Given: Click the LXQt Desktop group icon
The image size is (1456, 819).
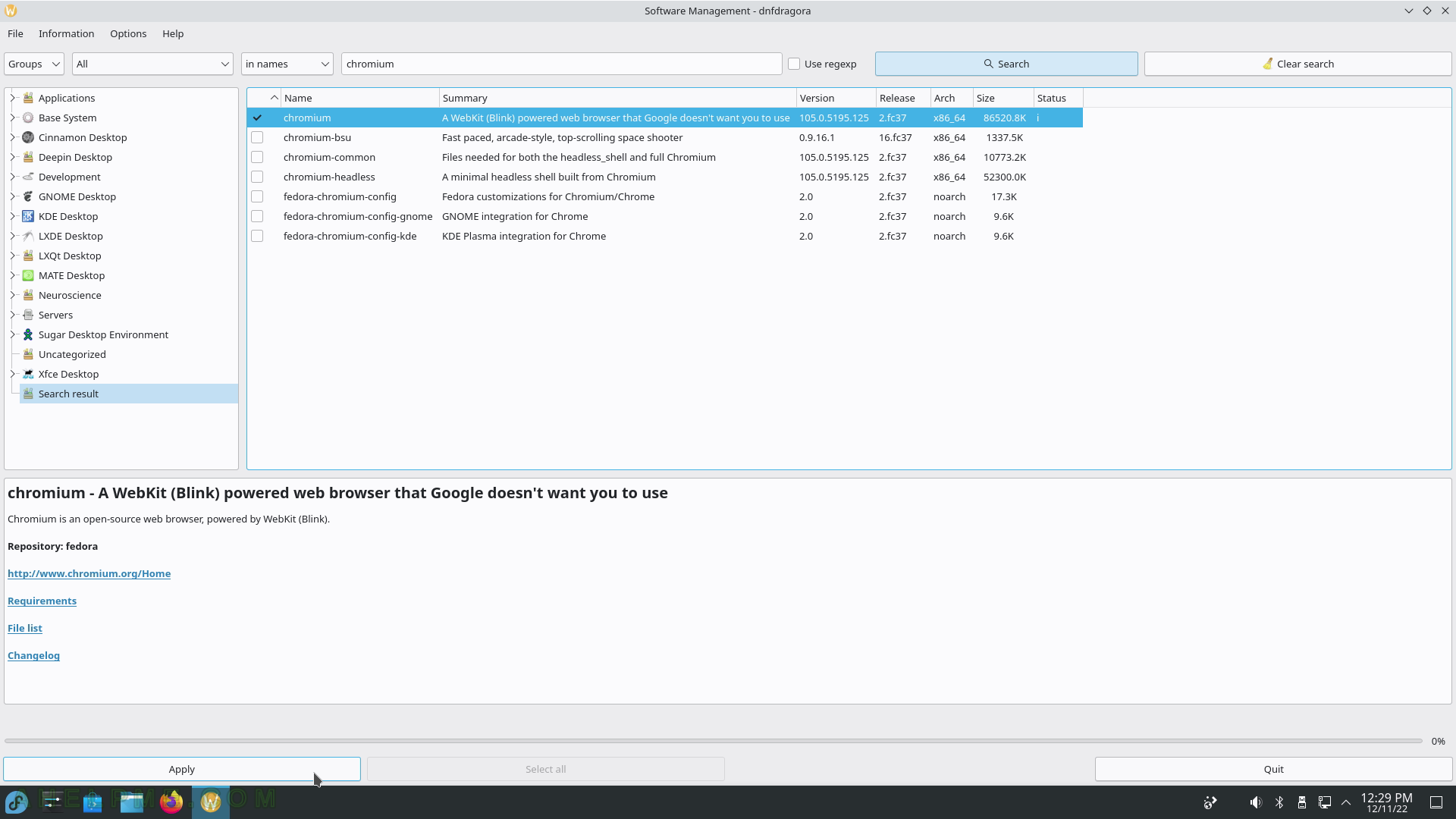Looking at the screenshot, I should [x=28, y=256].
